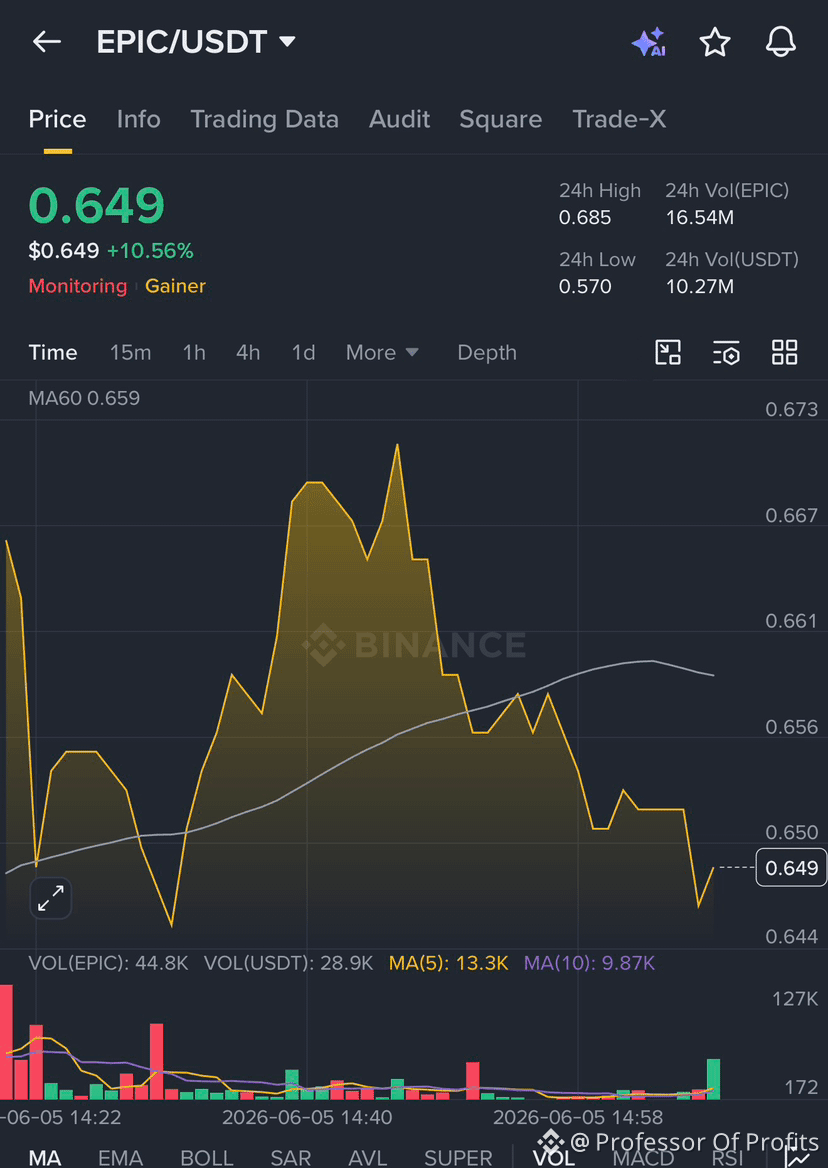Image resolution: width=828 pixels, height=1168 pixels.
Task: Open the AI sparkle assistant icon
Action: (x=649, y=42)
